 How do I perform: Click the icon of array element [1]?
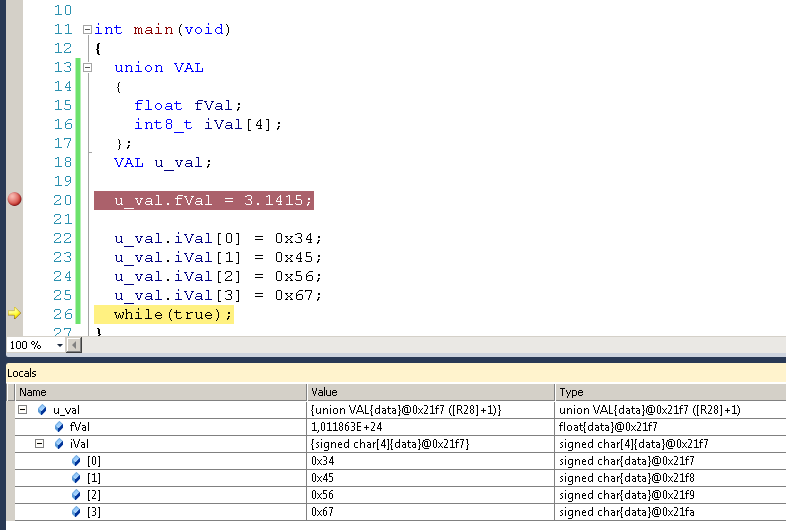76,477
